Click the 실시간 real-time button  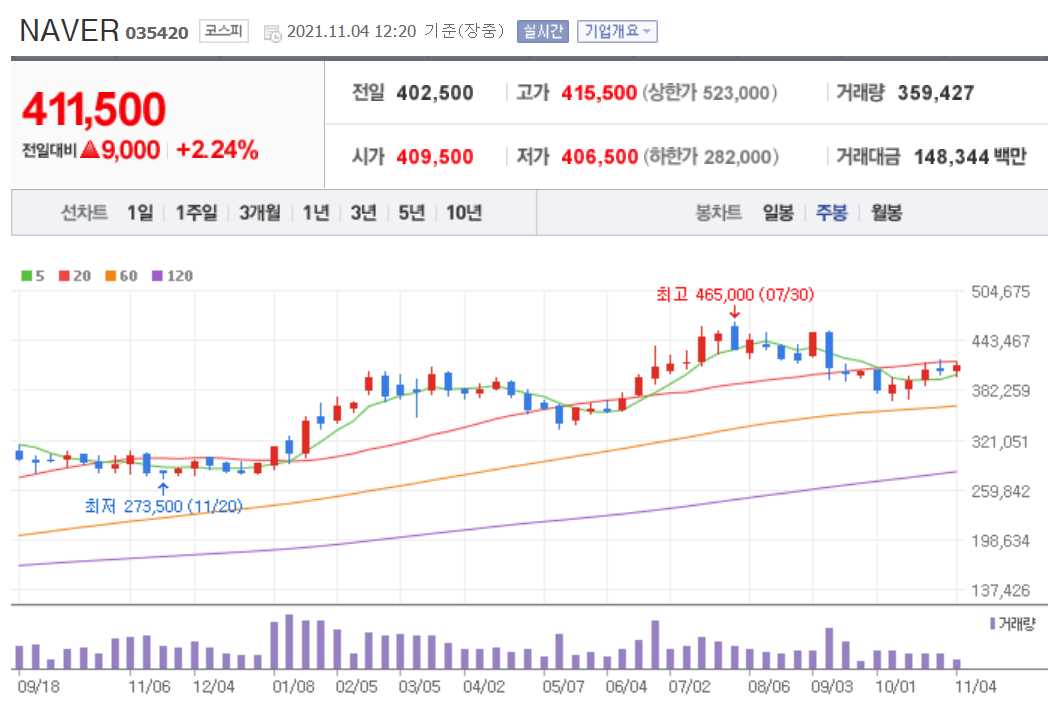pyautogui.click(x=542, y=31)
